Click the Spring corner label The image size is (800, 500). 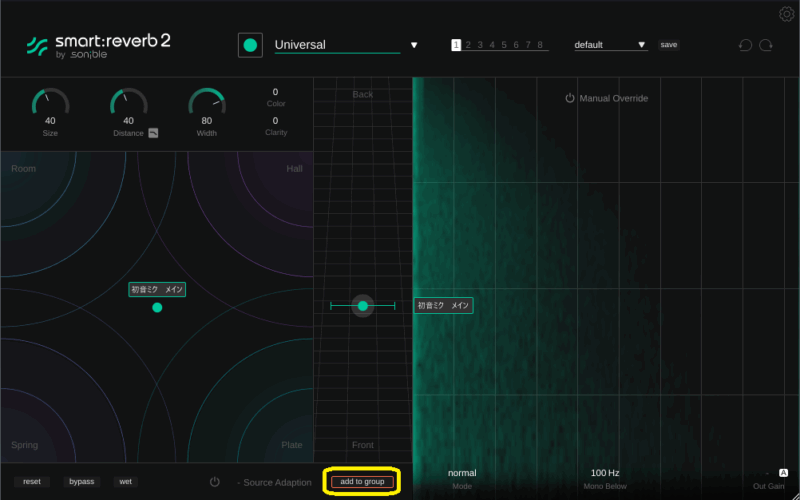click(x=24, y=445)
